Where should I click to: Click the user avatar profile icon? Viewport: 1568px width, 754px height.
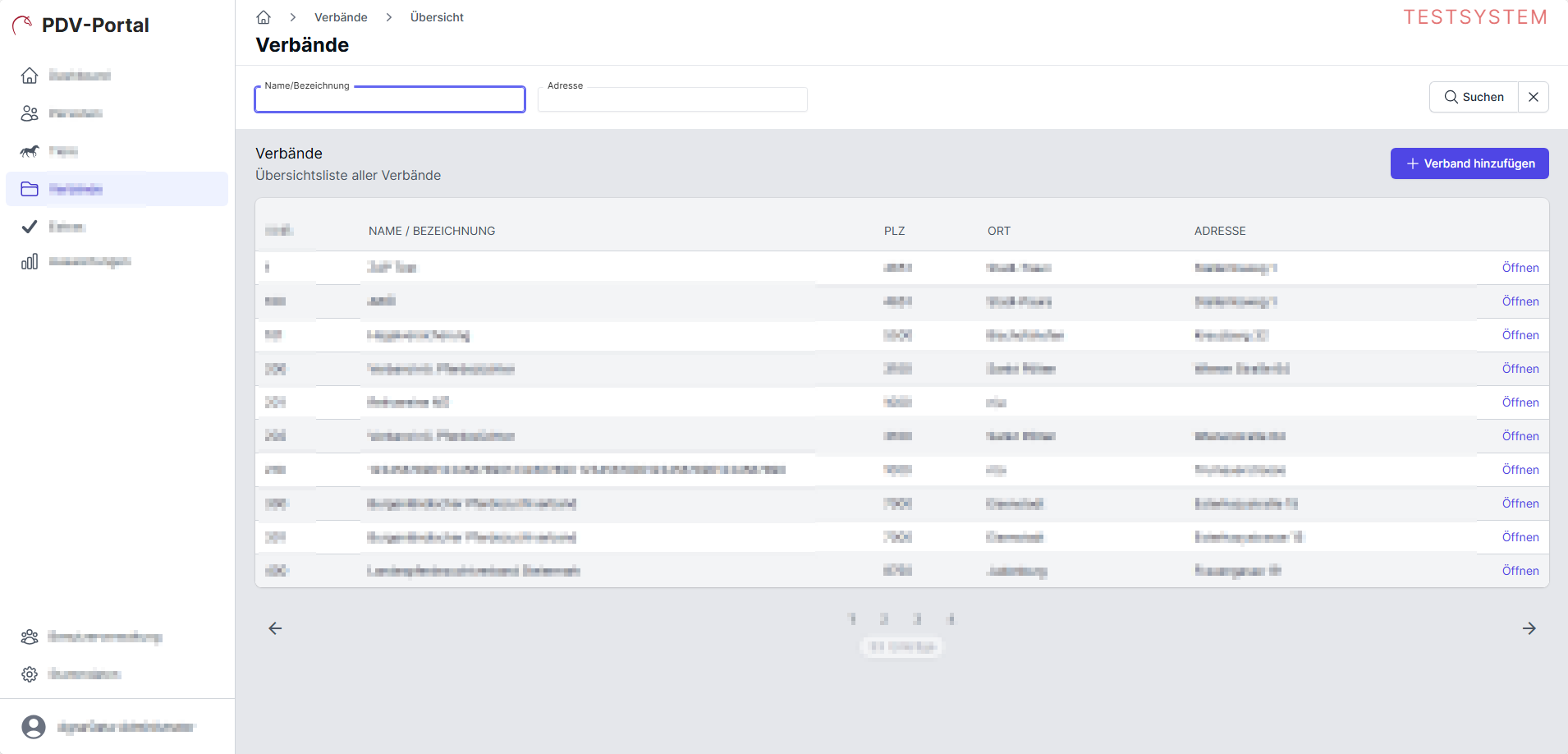click(x=34, y=727)
